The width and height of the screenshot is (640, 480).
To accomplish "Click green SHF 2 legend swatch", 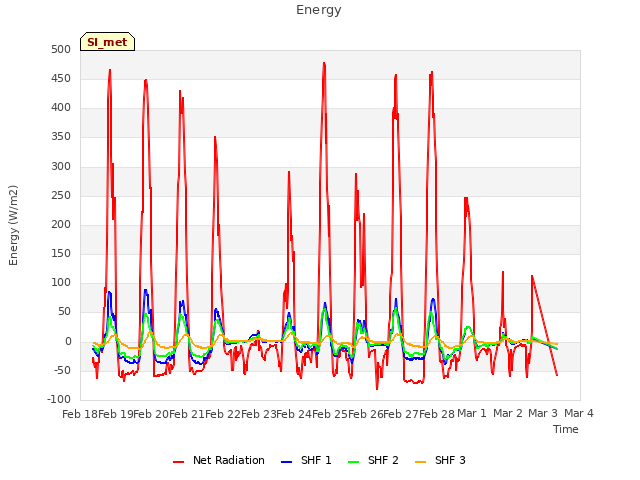I will coord(354,462).
